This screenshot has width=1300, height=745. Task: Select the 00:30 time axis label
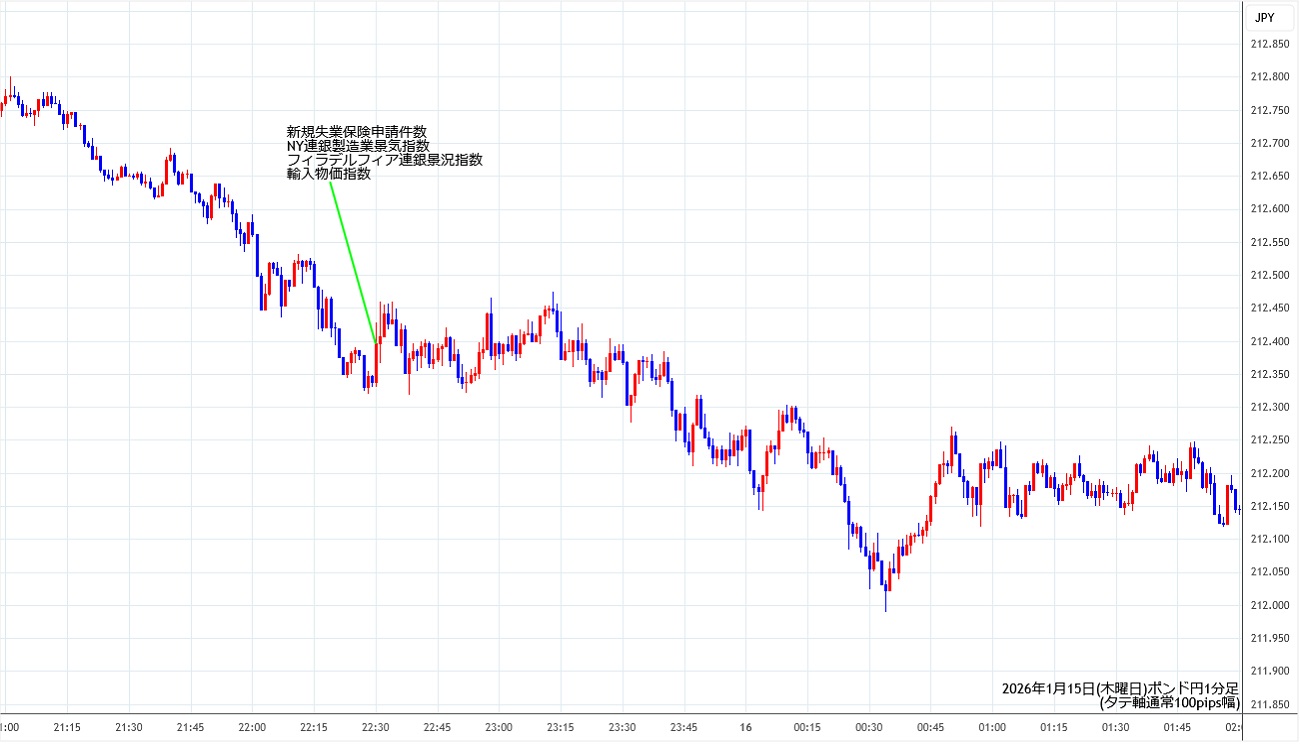coord(869,727)
